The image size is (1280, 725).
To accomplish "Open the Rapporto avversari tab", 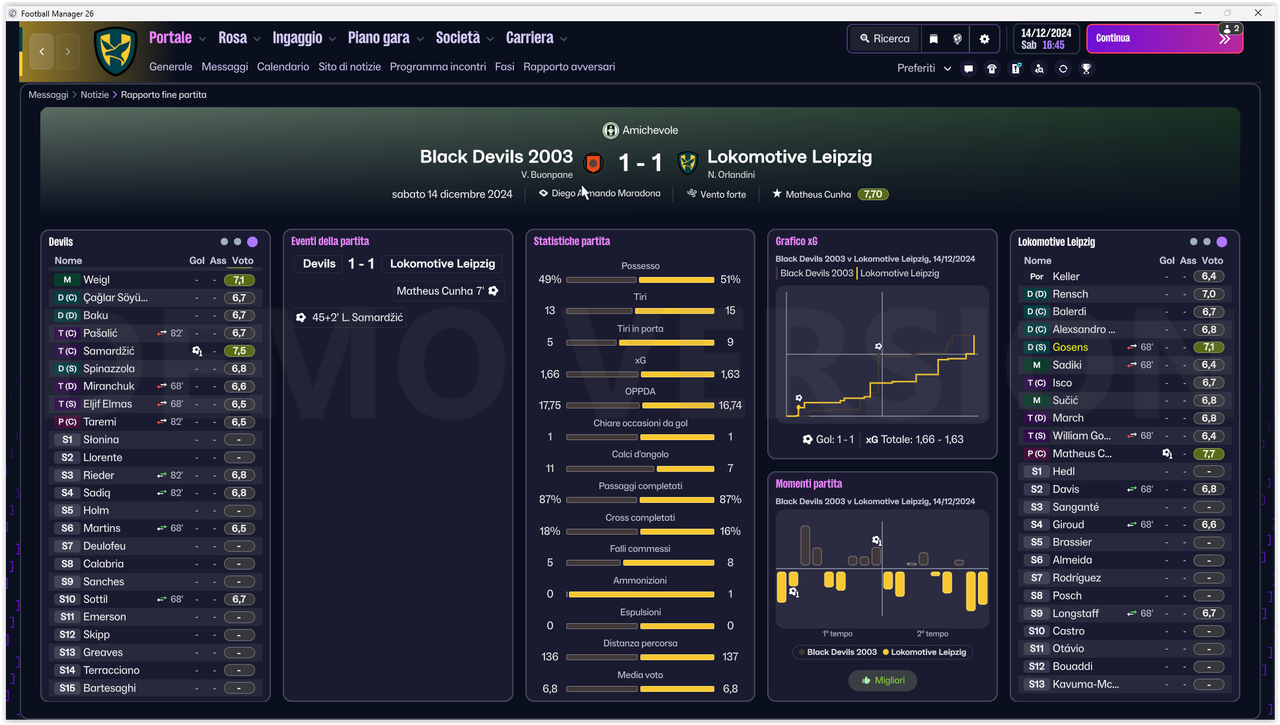I will click(x=569, y=67).
